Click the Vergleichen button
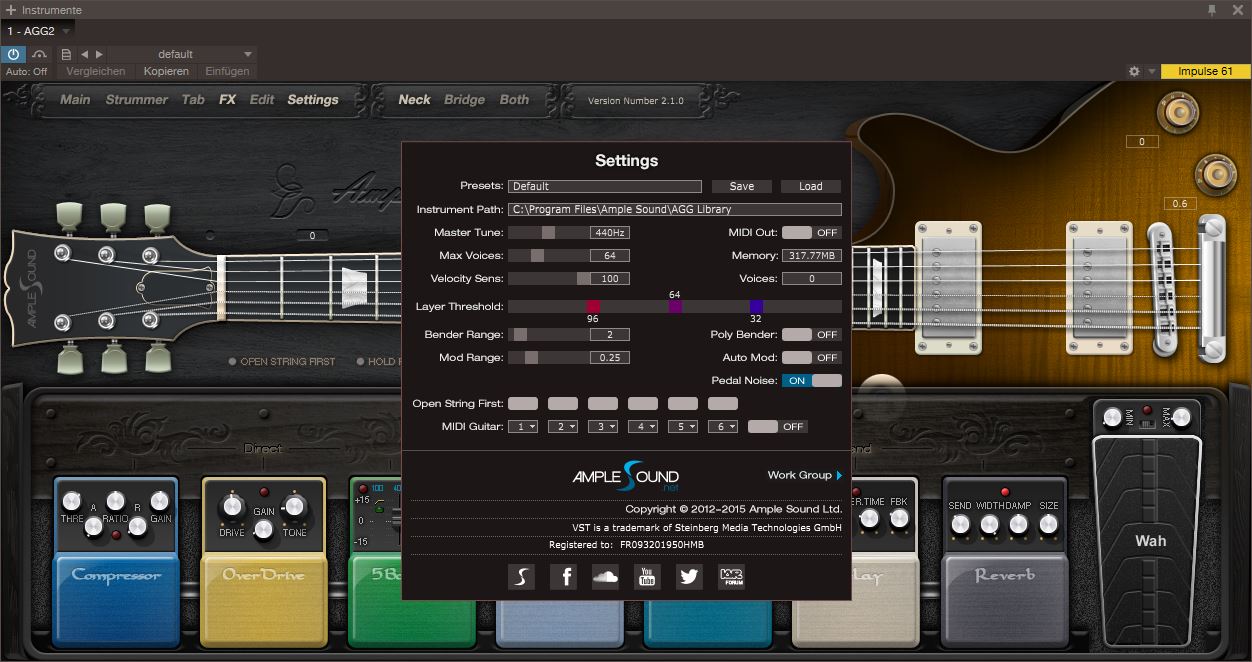1252x662 pixels. pyautogui.click(x=96, y=71)
